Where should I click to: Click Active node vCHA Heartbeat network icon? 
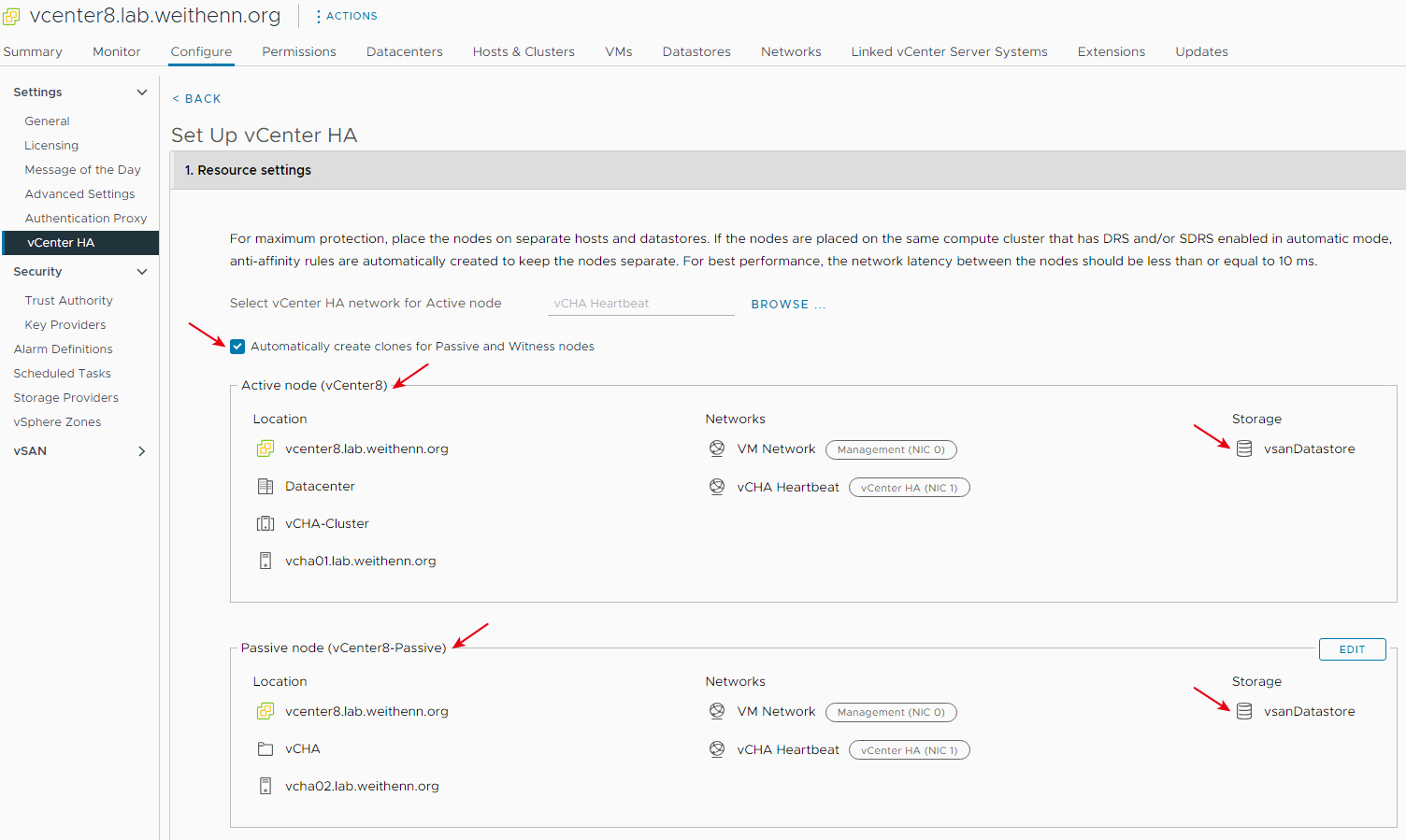click(x=717, y=487)
